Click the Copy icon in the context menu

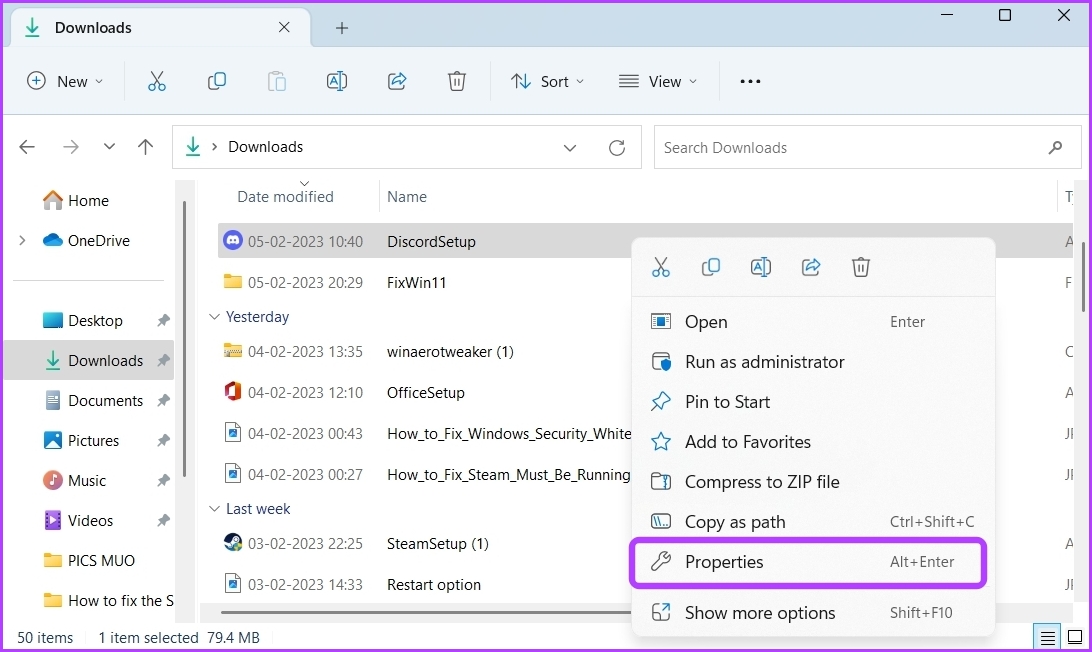coord(710,267)
